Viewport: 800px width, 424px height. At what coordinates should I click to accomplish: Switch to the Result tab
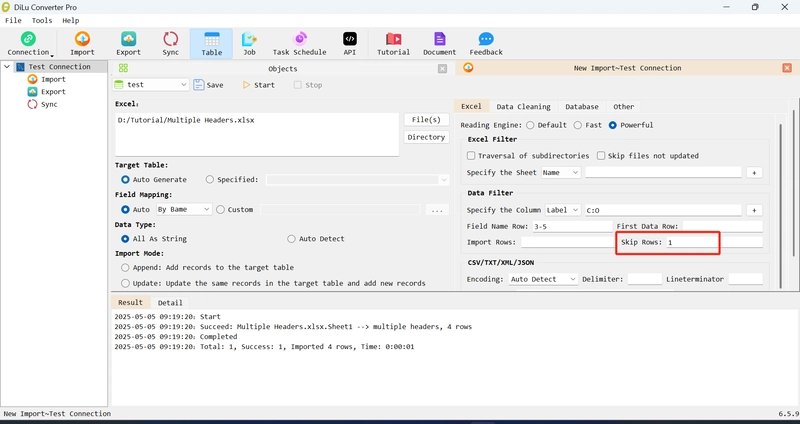[x=130, y=302]
